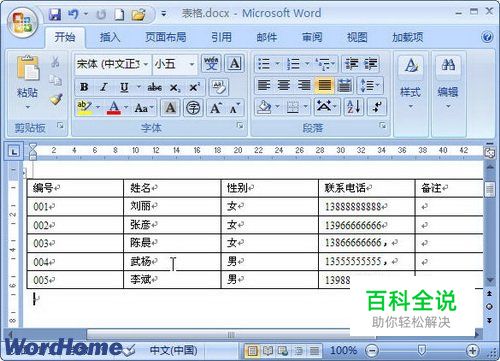Open multilevel list menu
The image size is (500, 361).
point(324,64)
